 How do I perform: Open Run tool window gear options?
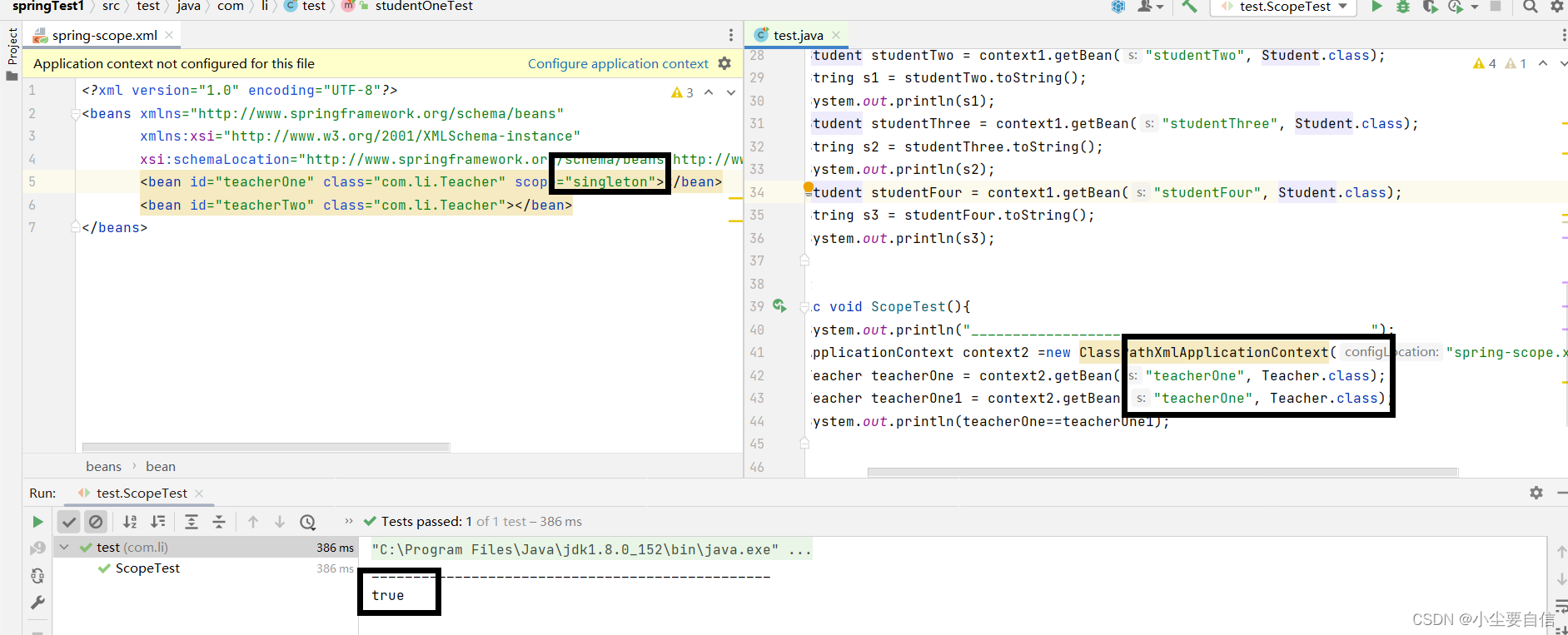point(1536,493)
